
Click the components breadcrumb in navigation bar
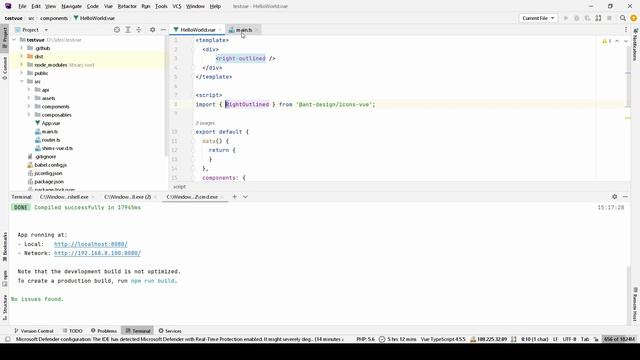[x=54, y=18]
